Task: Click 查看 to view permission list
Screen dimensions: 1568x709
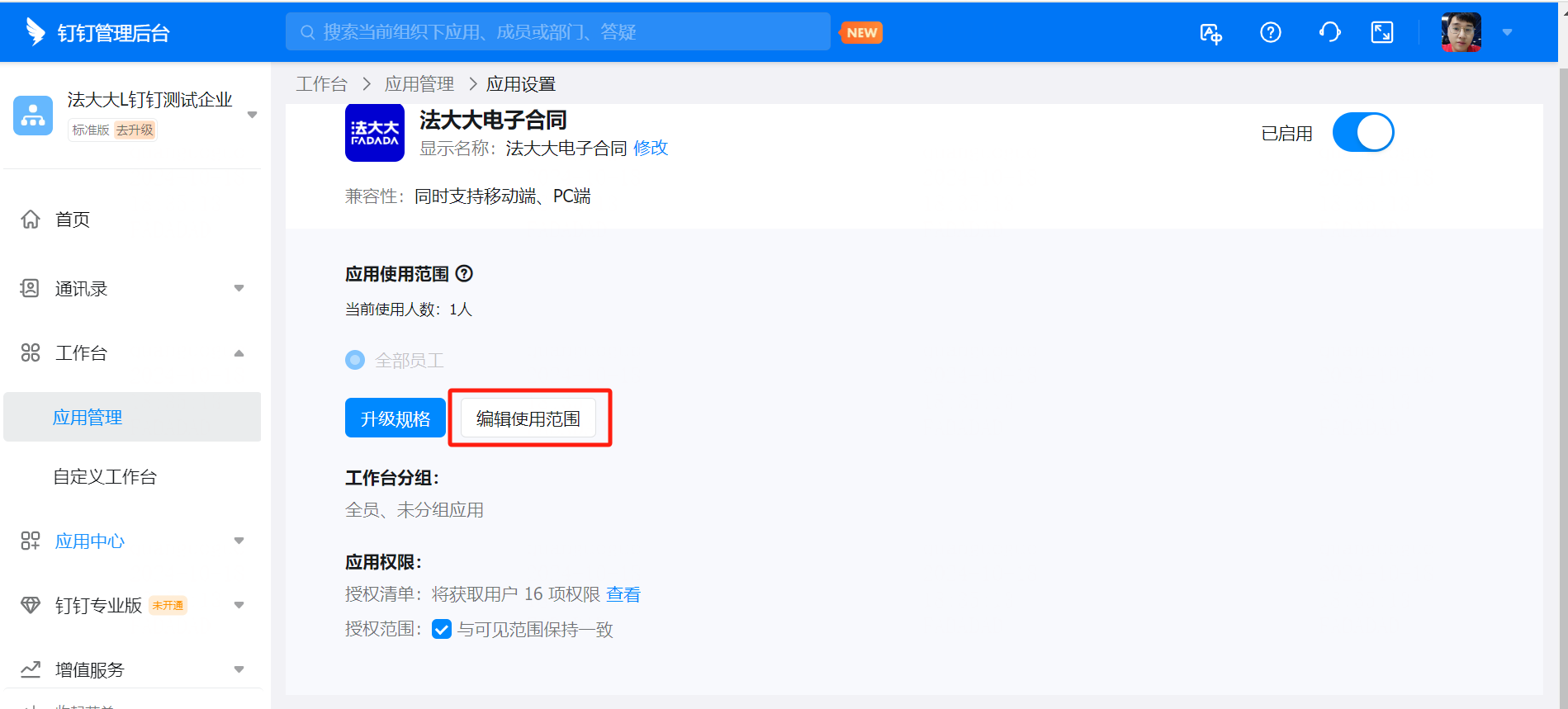Action: point(623,594)
